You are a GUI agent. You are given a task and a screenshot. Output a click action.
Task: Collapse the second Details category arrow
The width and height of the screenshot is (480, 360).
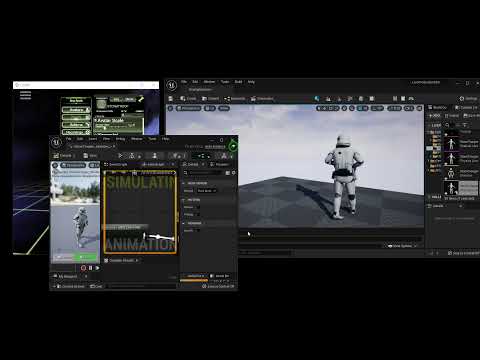[184, 200]
